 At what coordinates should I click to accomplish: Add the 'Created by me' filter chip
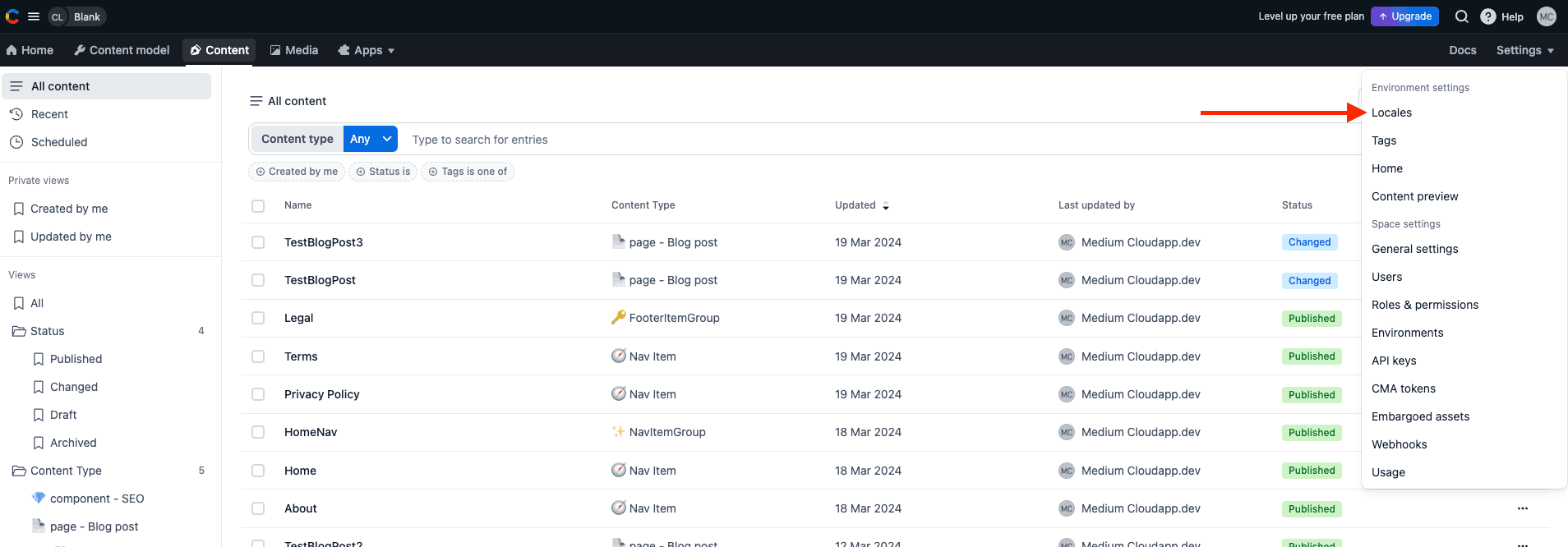[x=297, y=172]
